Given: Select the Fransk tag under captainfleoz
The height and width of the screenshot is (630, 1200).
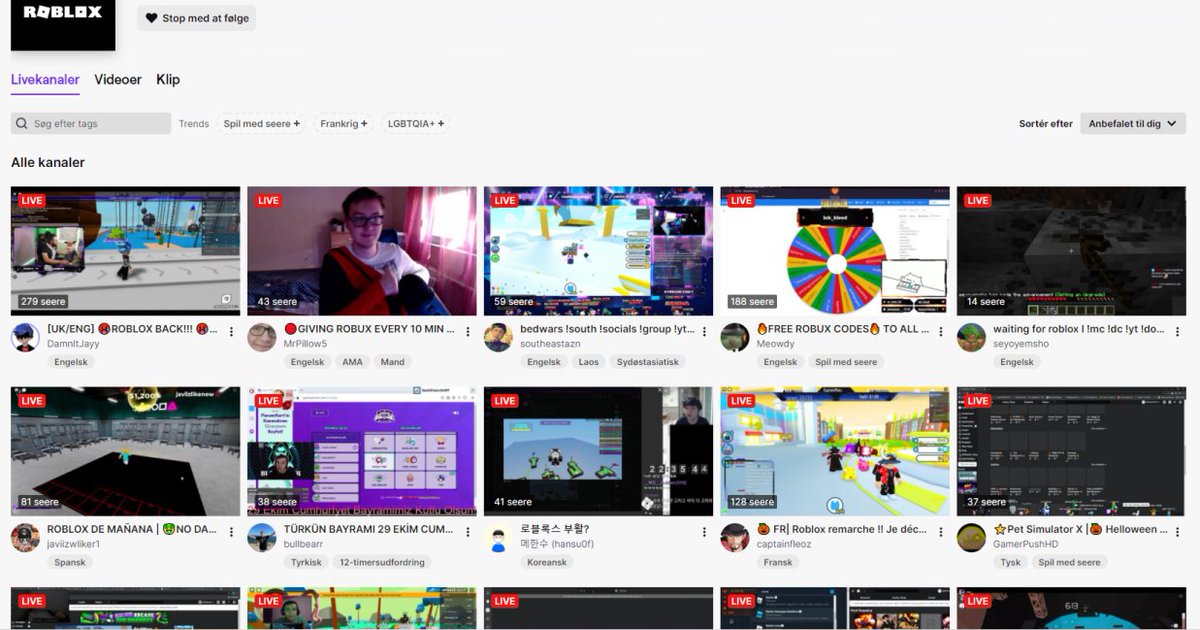Looking at the screenshot, I should [x=778, y=562].
